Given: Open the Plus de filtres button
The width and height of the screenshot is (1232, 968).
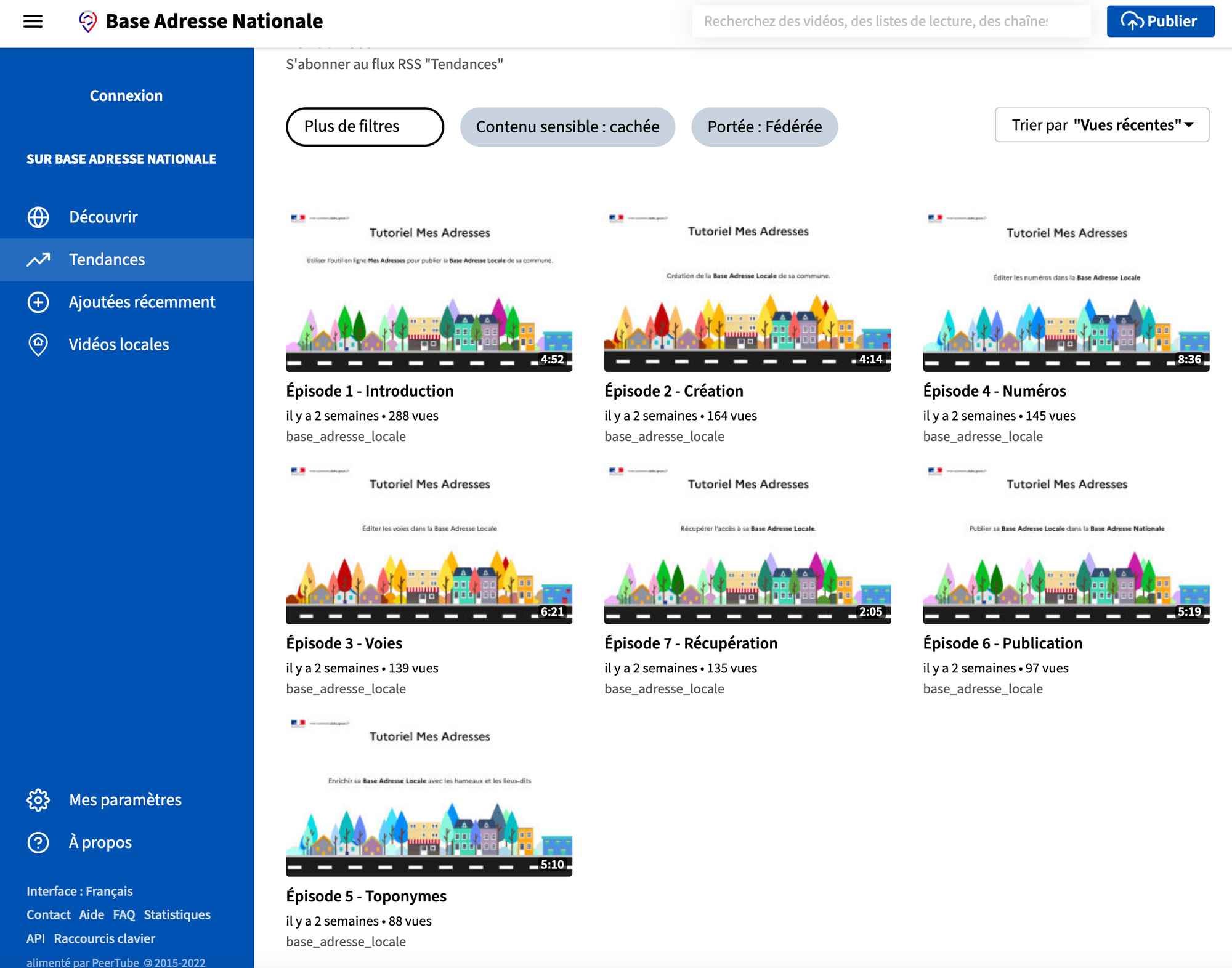Looking at the screenshot, I should (x=365, y=127).
